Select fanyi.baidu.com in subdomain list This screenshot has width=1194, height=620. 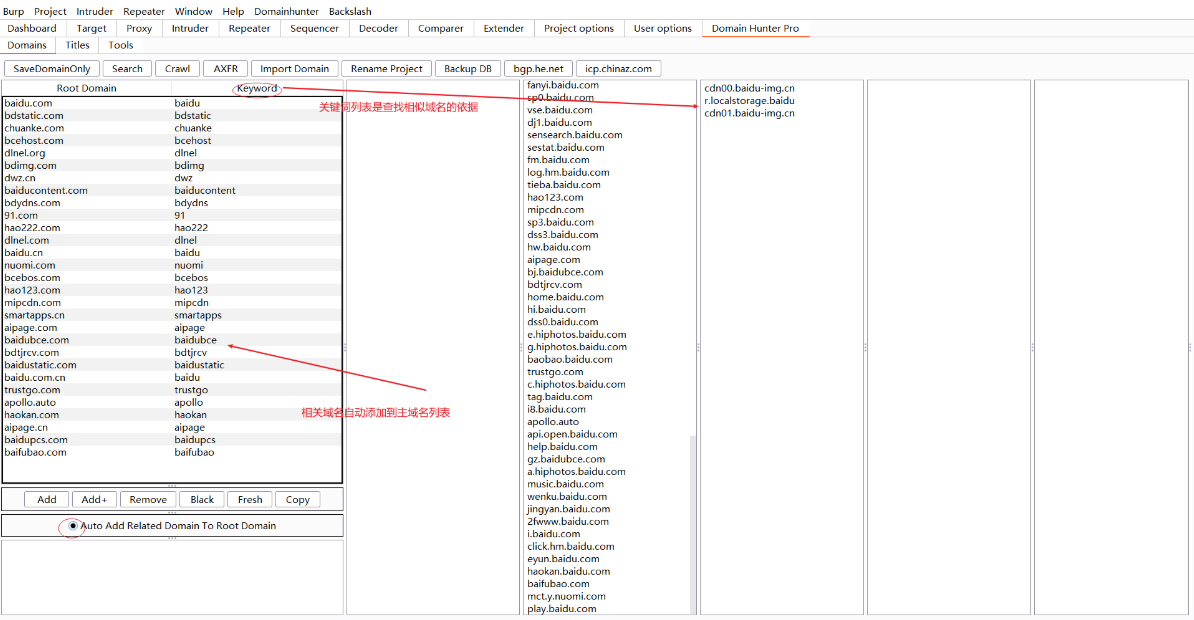click(x=563, y=85)
